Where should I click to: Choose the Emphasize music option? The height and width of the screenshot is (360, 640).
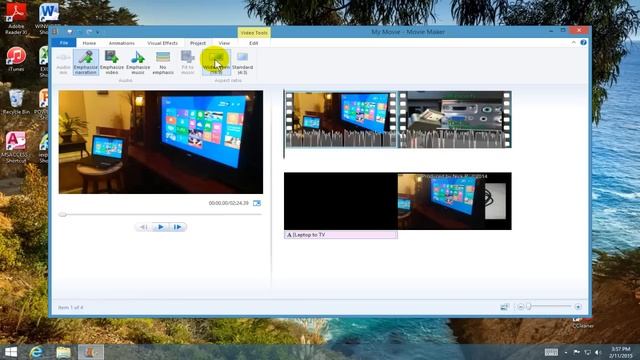[x=138, y=62]
